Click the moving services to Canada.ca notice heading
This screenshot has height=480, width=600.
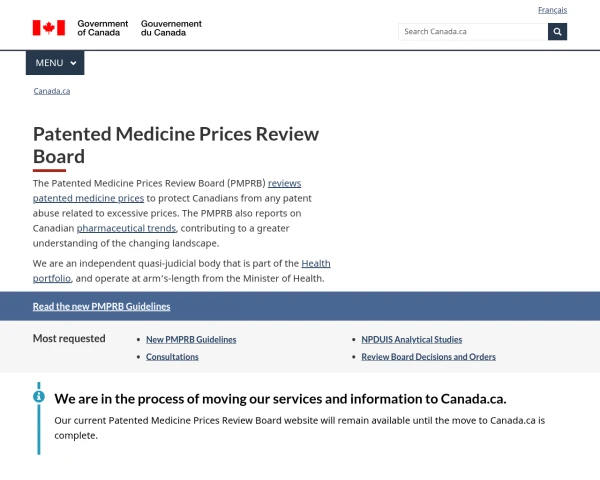pos(280,398)
